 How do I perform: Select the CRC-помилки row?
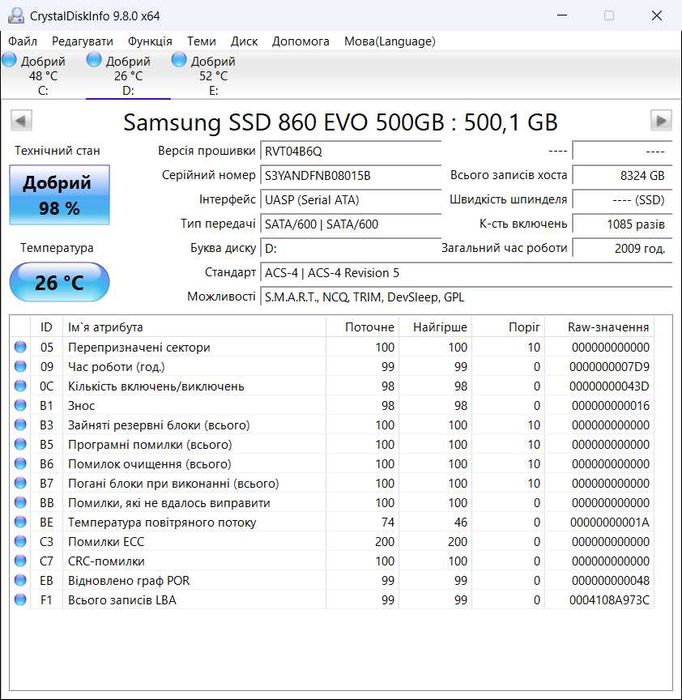point(332,561)
